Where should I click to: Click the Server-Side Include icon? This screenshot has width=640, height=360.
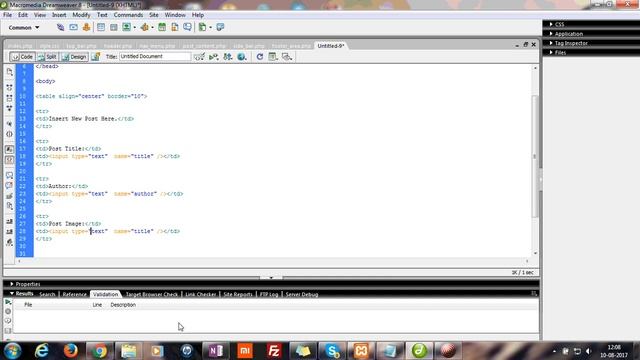[x=175, y=27]
